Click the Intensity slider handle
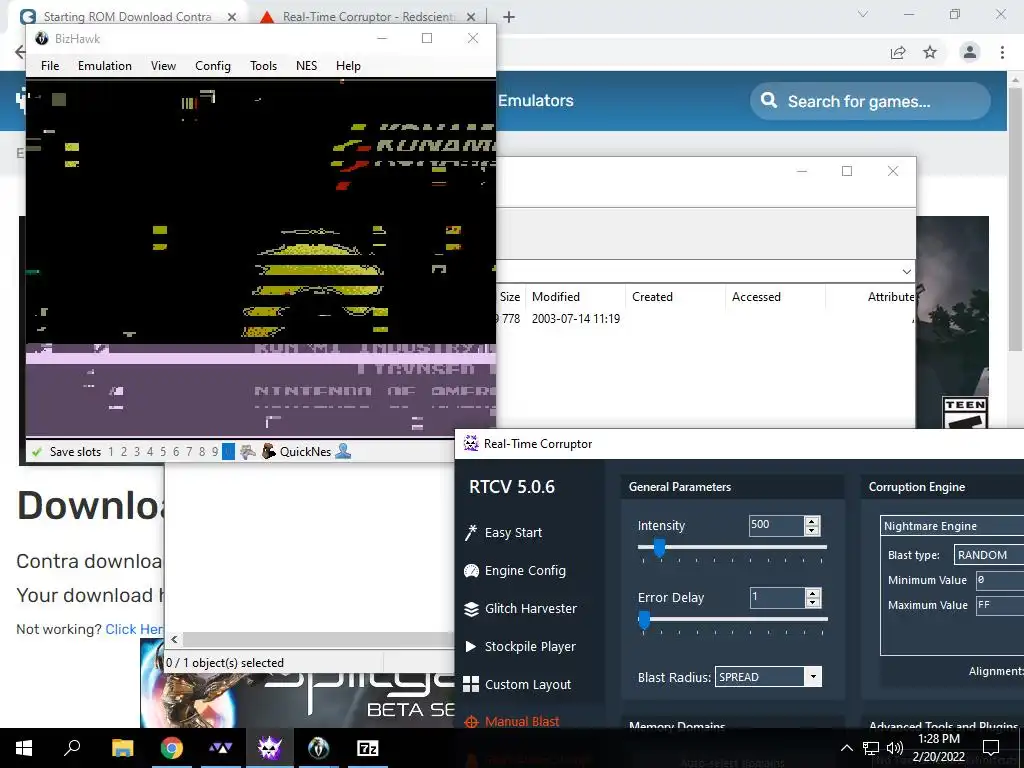Image resolution: width=1024 pixels, height=768 pixels. click(660, 547)
